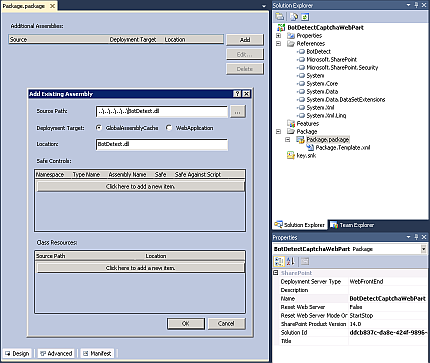
Task: Pin the Properties panel
Action: click(416, 237)
